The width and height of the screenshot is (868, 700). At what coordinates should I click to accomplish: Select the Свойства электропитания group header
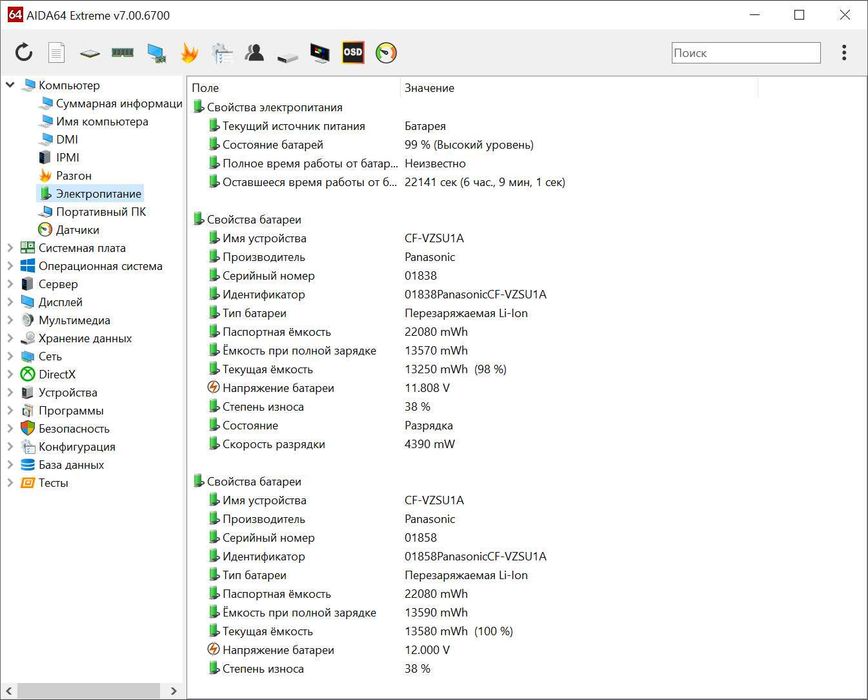(x=268, y=107)
